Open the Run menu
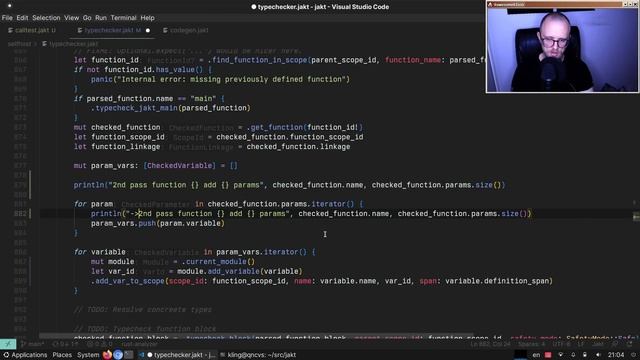Screen dimensions: 640x360 101,18
